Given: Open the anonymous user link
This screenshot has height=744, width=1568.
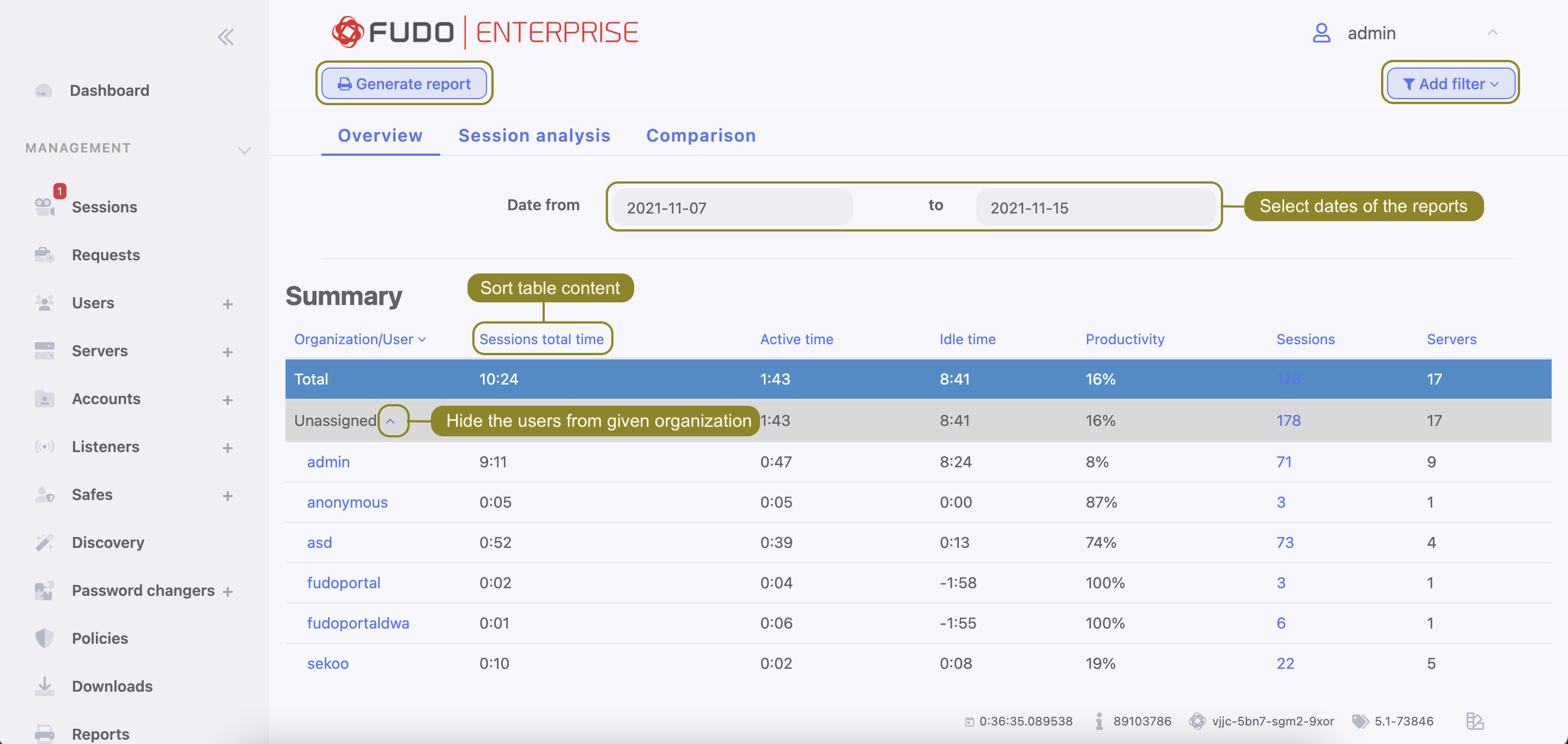Looking at the screenshot, I should click(347, 502).
